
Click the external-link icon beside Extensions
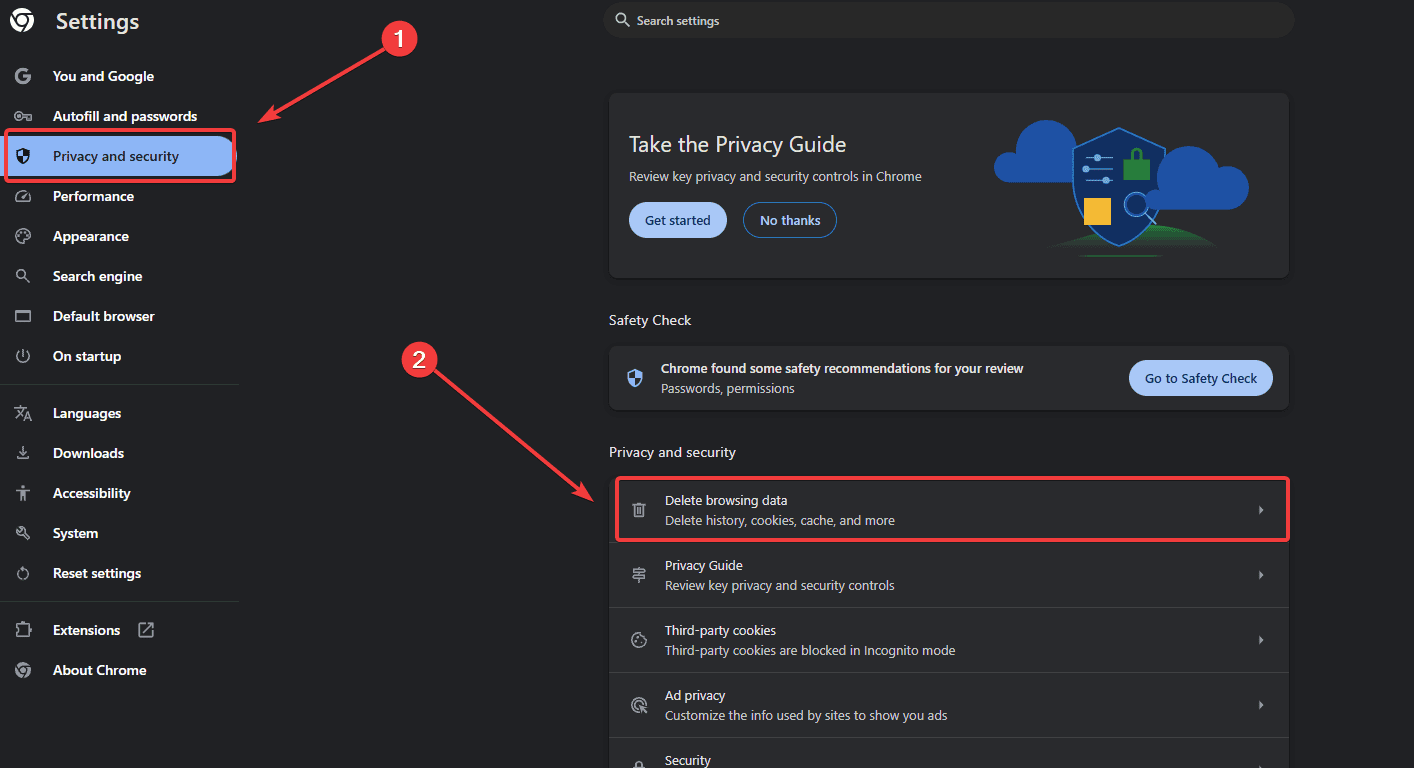146,630
